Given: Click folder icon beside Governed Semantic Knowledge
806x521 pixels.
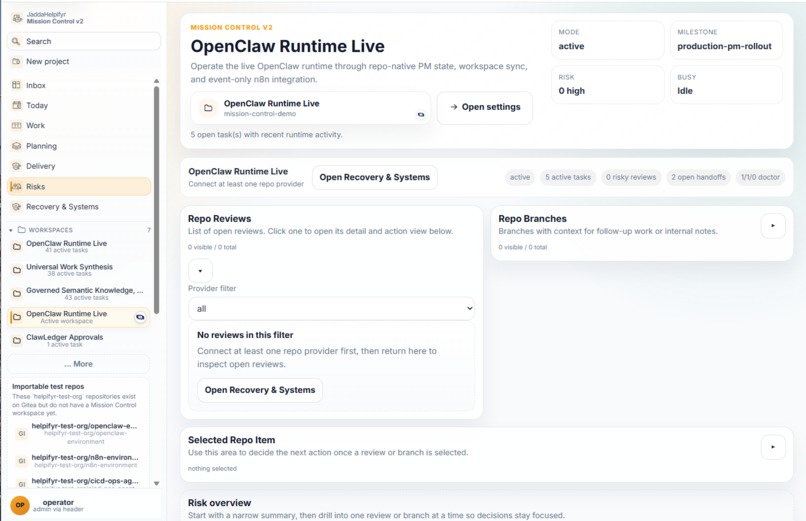Looking at the screenshot, I should [x=16, y=293].
